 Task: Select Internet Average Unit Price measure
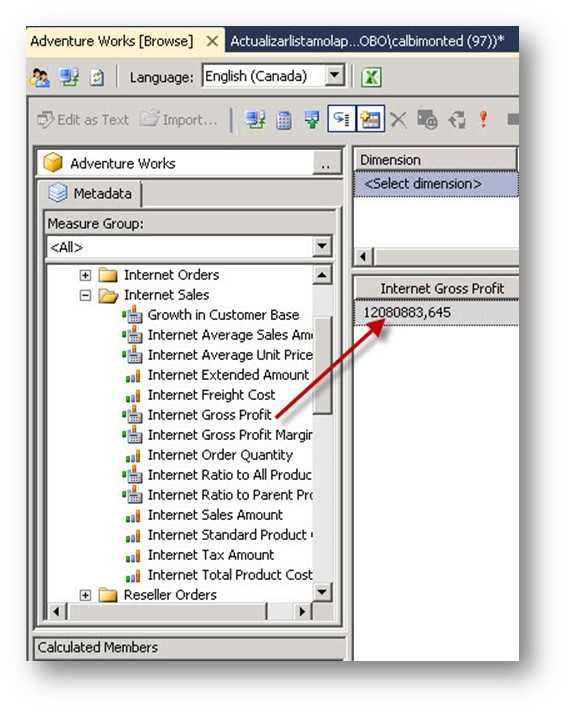[x=230, y=355]
